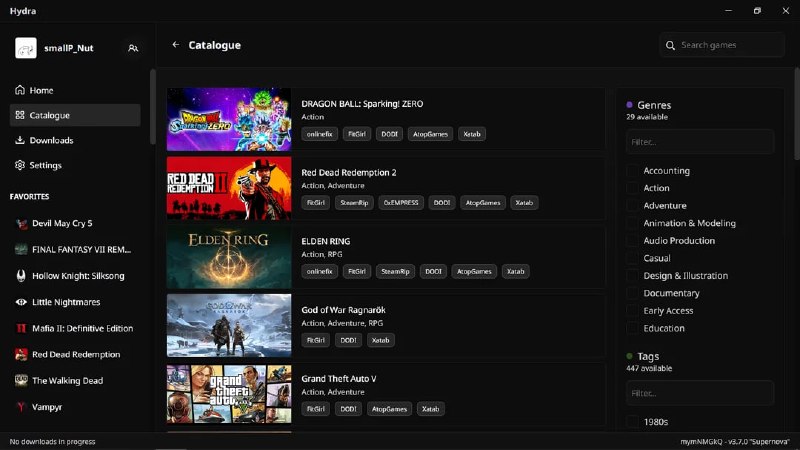Click DODI tag on God of War Ragnarök

point(348,340)
